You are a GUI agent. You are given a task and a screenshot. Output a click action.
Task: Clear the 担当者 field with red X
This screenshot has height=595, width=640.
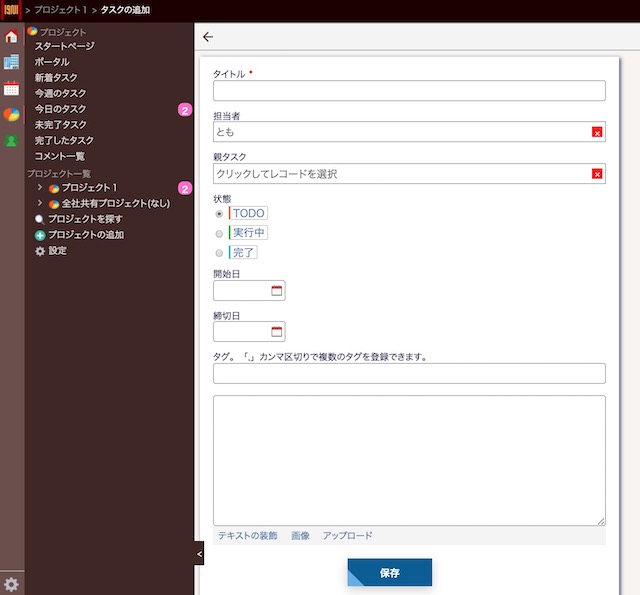597,132
